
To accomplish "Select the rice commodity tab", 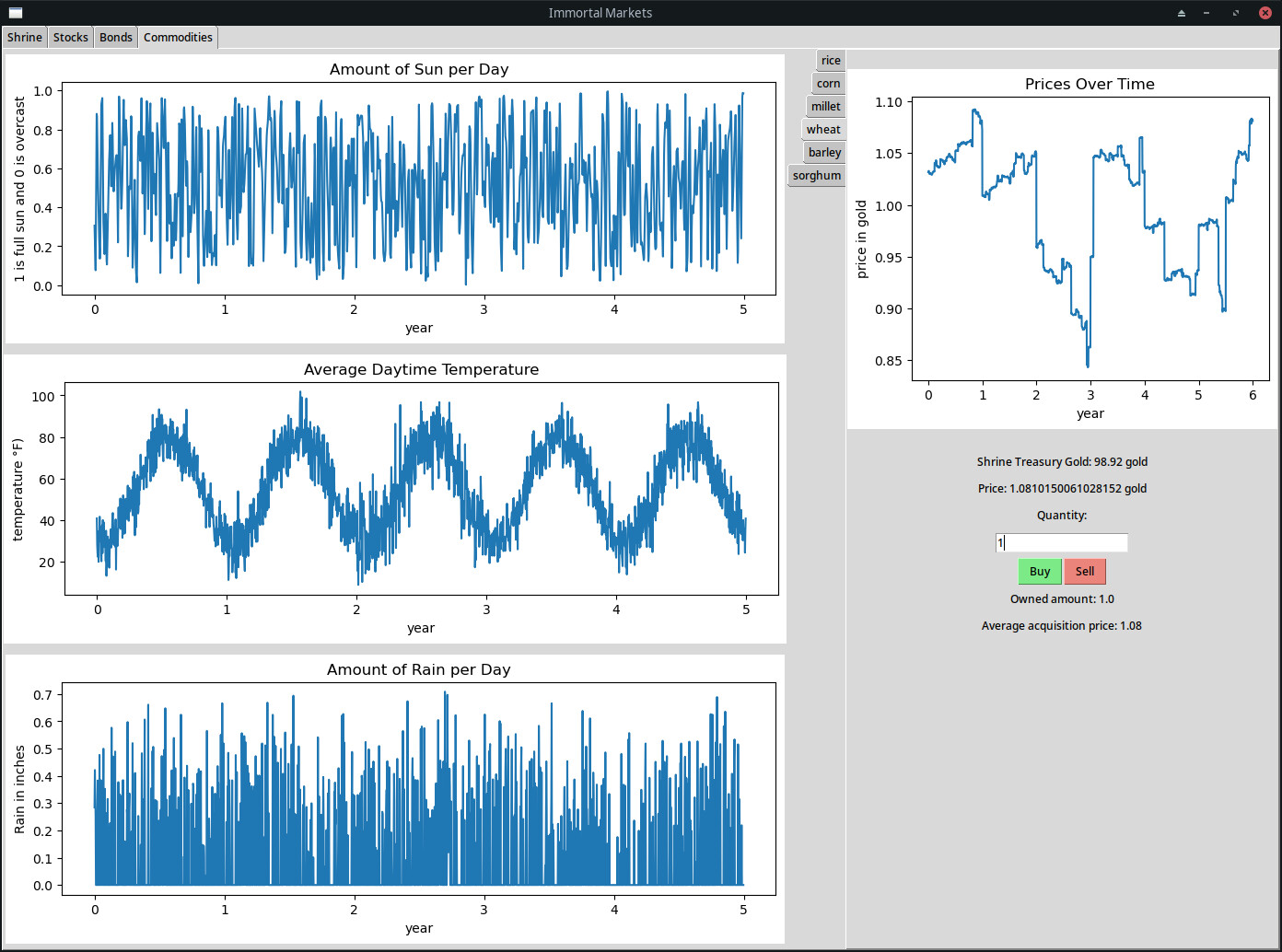I will 831,61.
